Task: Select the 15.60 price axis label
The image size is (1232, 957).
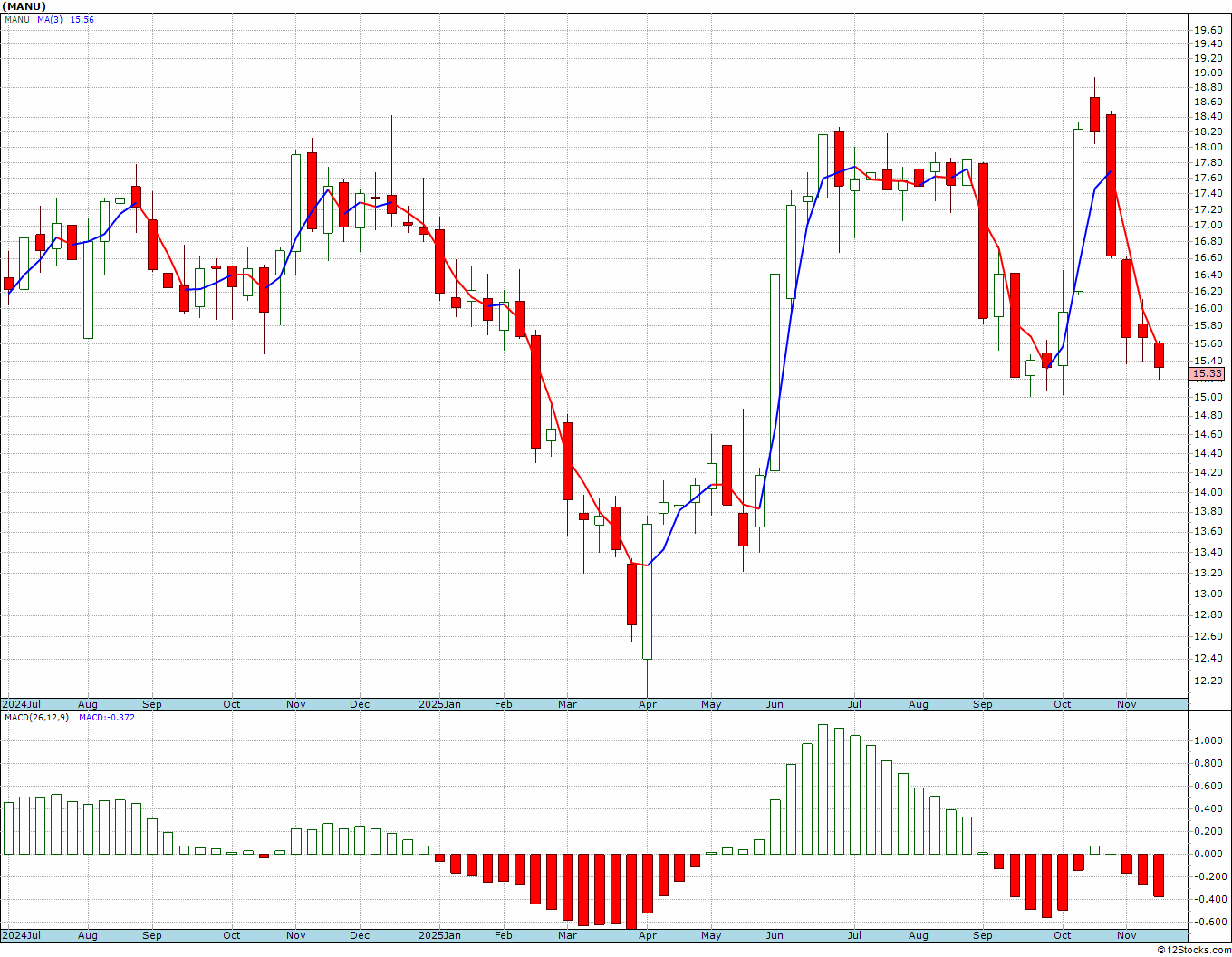Action: point(1208,343)
